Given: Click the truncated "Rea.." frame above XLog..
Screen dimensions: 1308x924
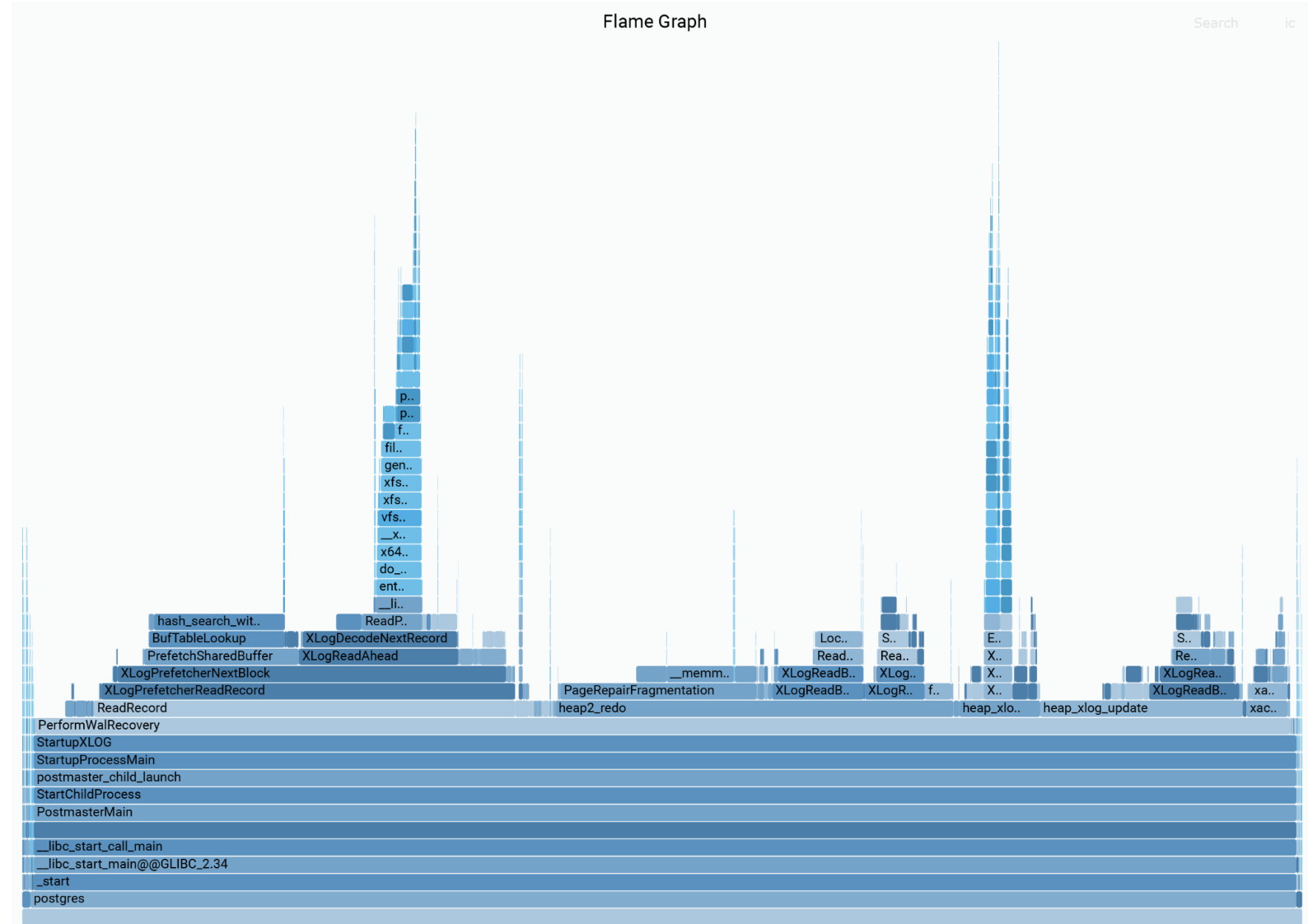Looking at the screenshot, I should click(x=897, y=656).
